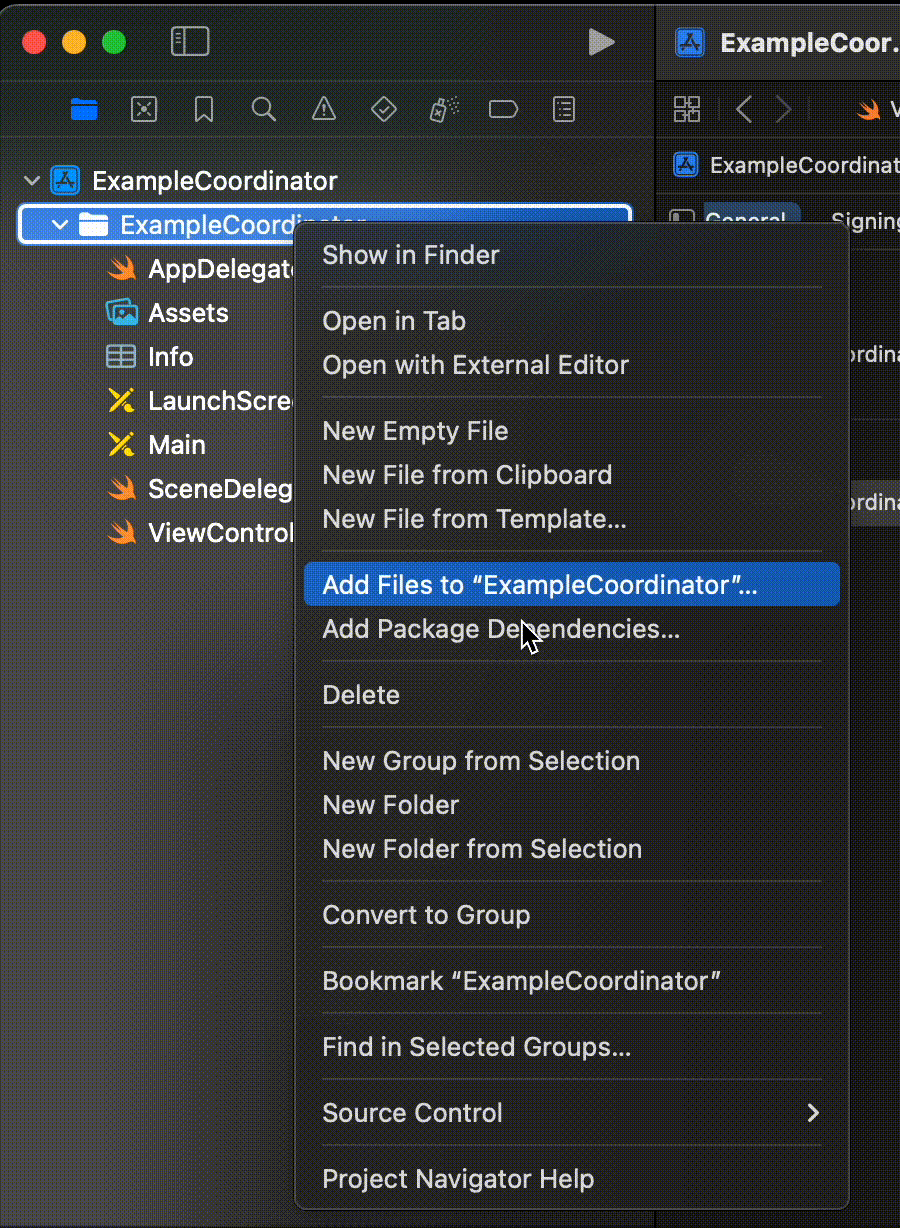Screen dimensions: 900x1228
Task: Open Project Navigator Help
Action: tap(572, 1179)
